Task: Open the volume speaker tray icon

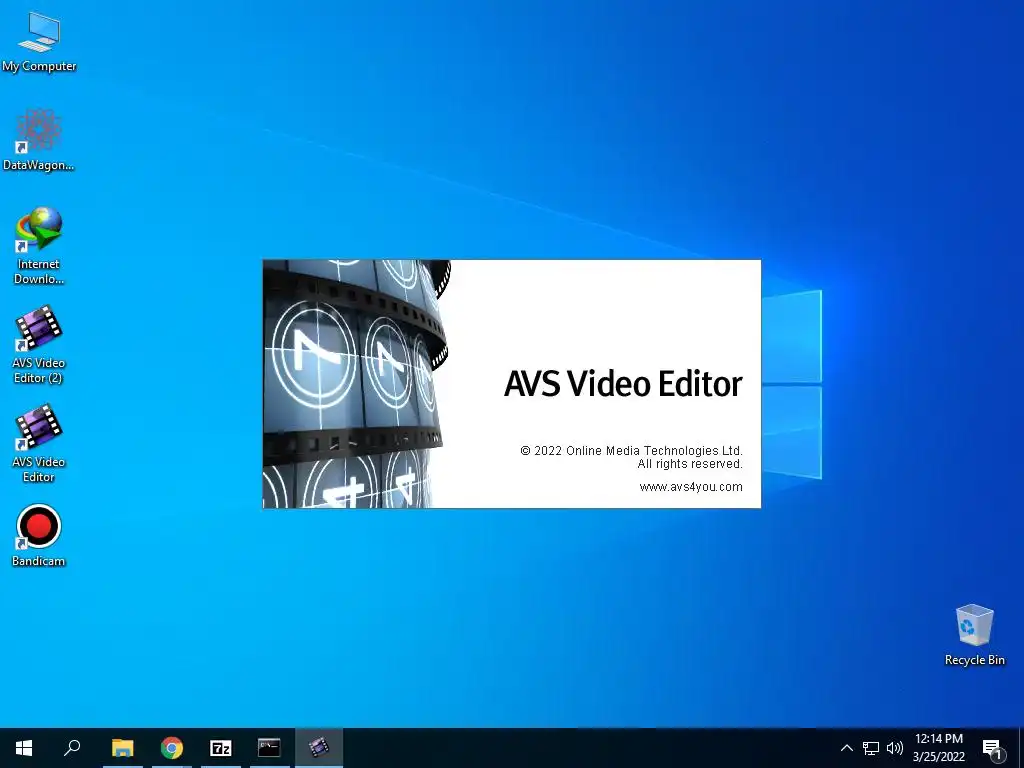Action: point(895,748)
